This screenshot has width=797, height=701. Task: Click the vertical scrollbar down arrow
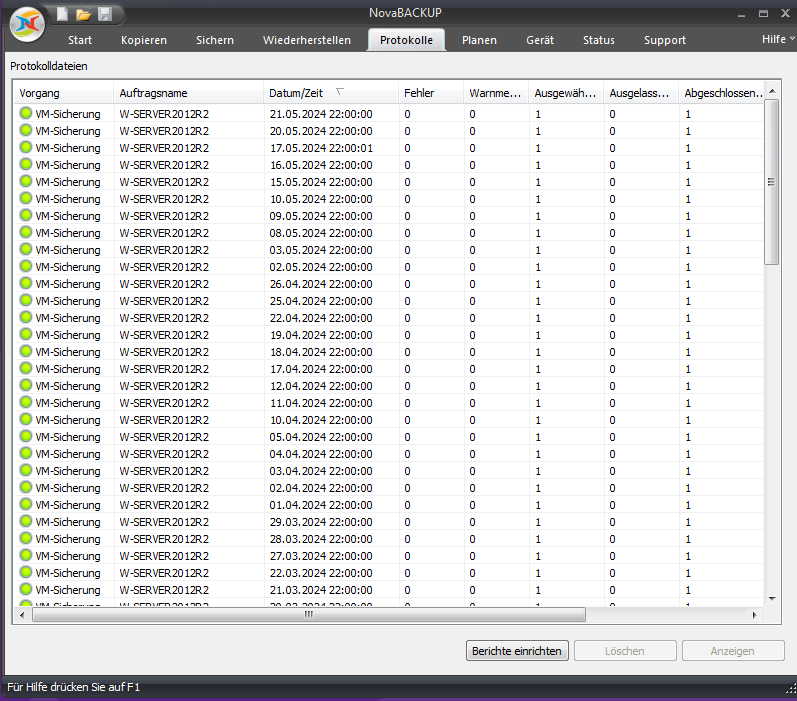pos(771,598)
